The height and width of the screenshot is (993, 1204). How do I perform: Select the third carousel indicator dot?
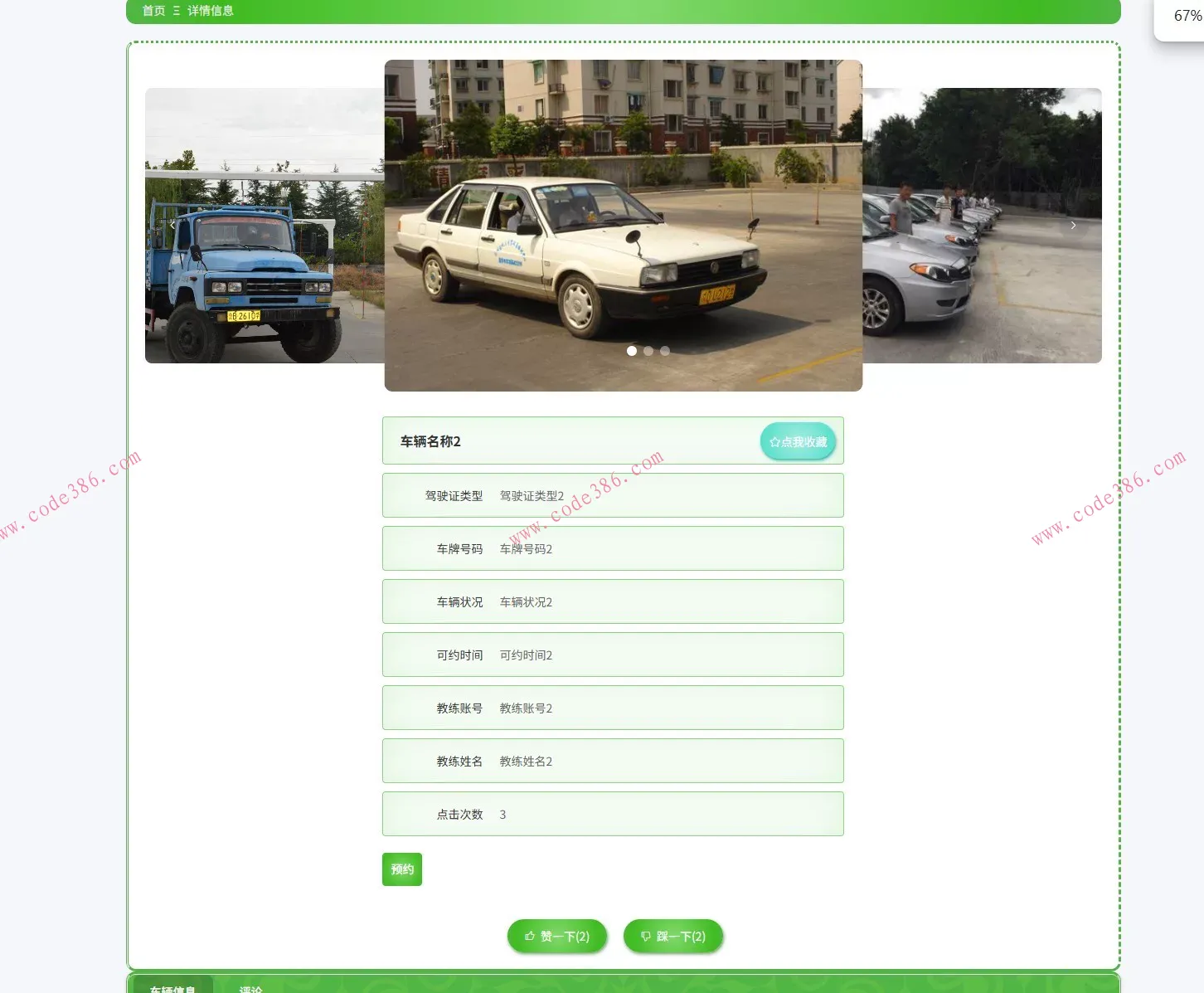point(665,351)
